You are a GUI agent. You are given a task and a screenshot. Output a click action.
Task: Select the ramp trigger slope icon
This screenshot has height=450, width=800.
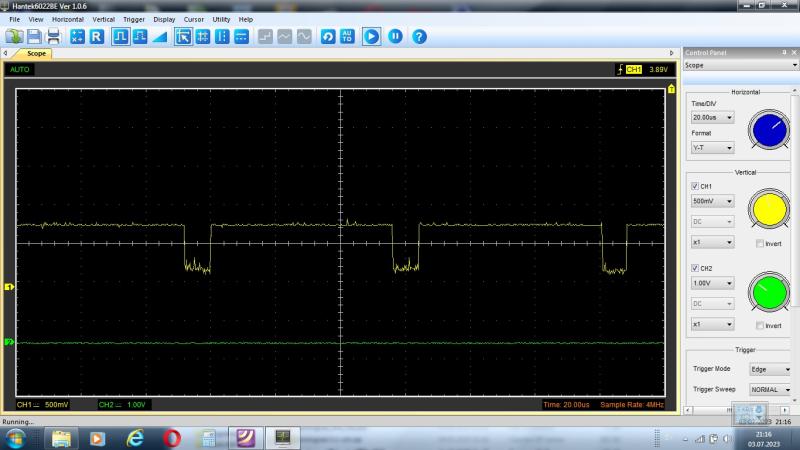click(x=160, y=36)
